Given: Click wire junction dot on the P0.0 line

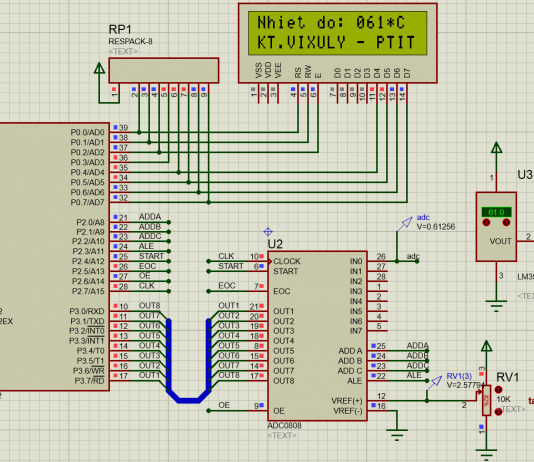Looking at the screenshot, I should 139,132.
